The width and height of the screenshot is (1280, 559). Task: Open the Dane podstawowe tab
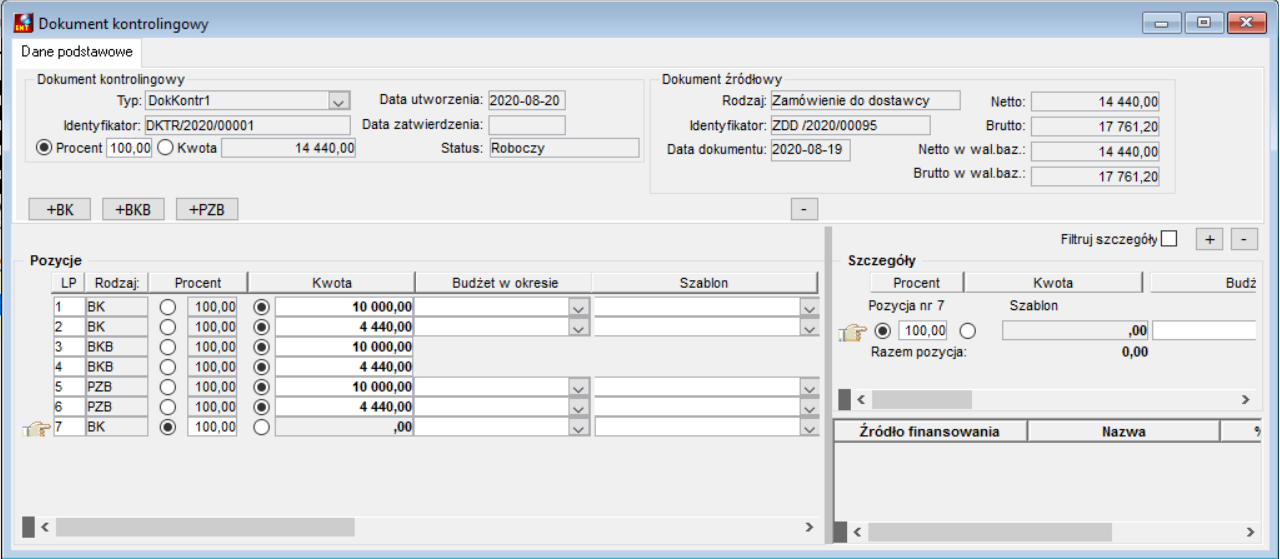77,50
